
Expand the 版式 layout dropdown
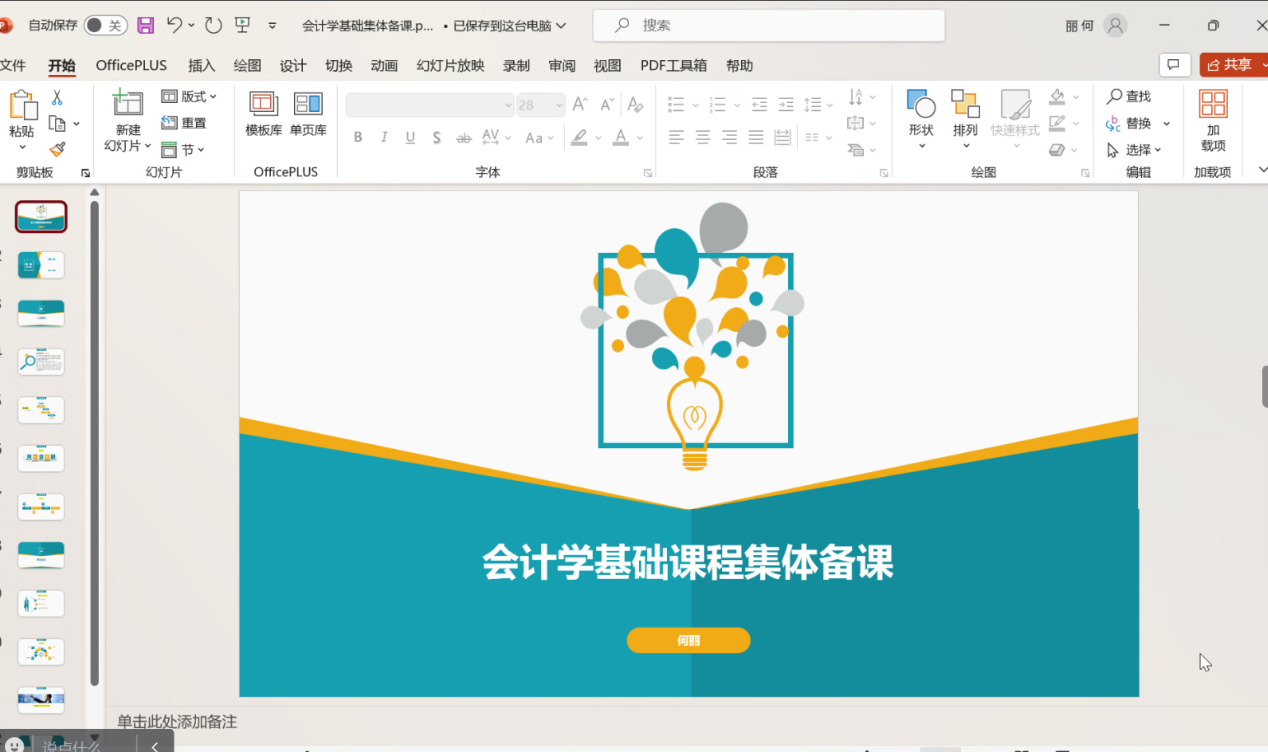[189, 97]
